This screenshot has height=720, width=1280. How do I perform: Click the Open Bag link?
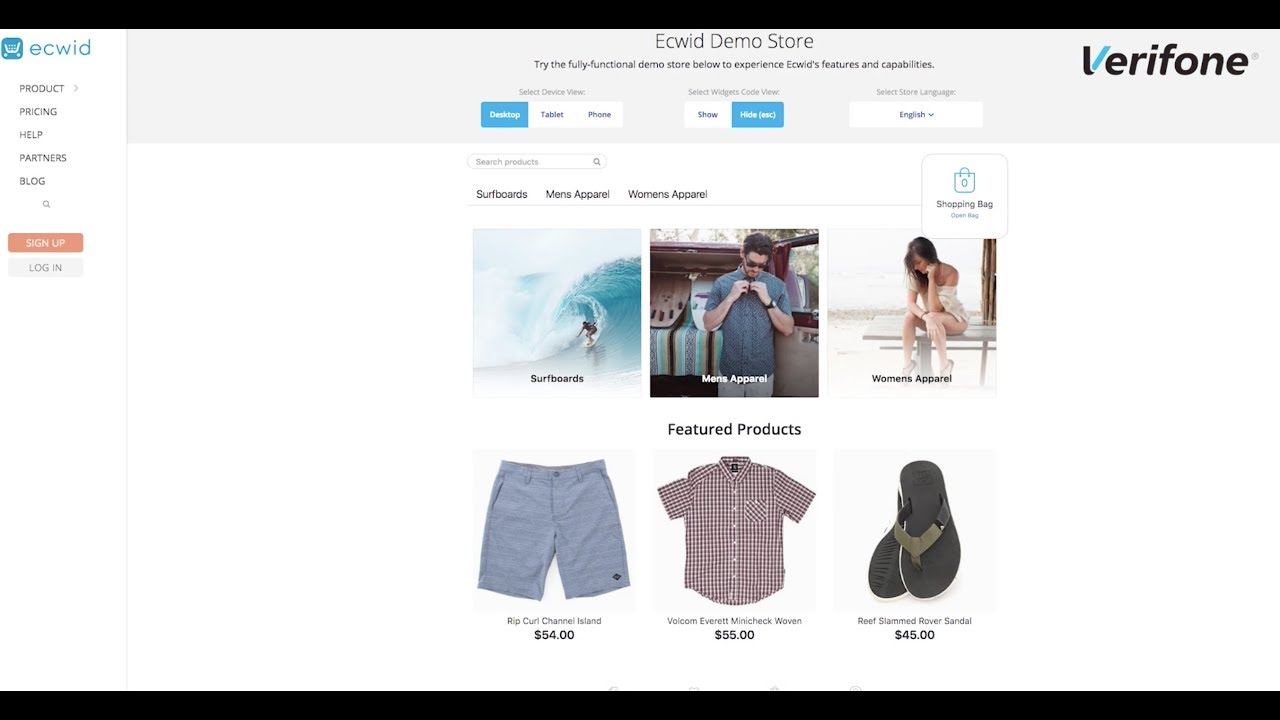pos(965,215)
